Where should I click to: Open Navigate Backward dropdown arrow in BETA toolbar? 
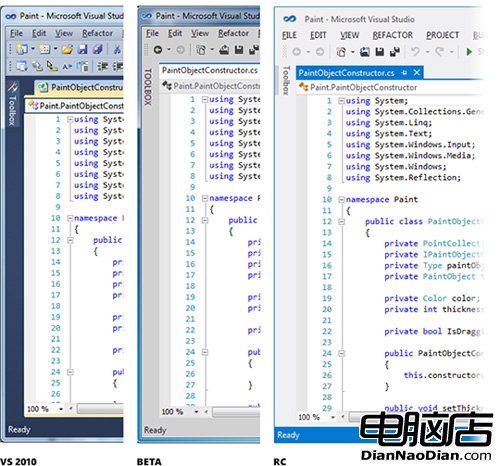pos(169,50)
